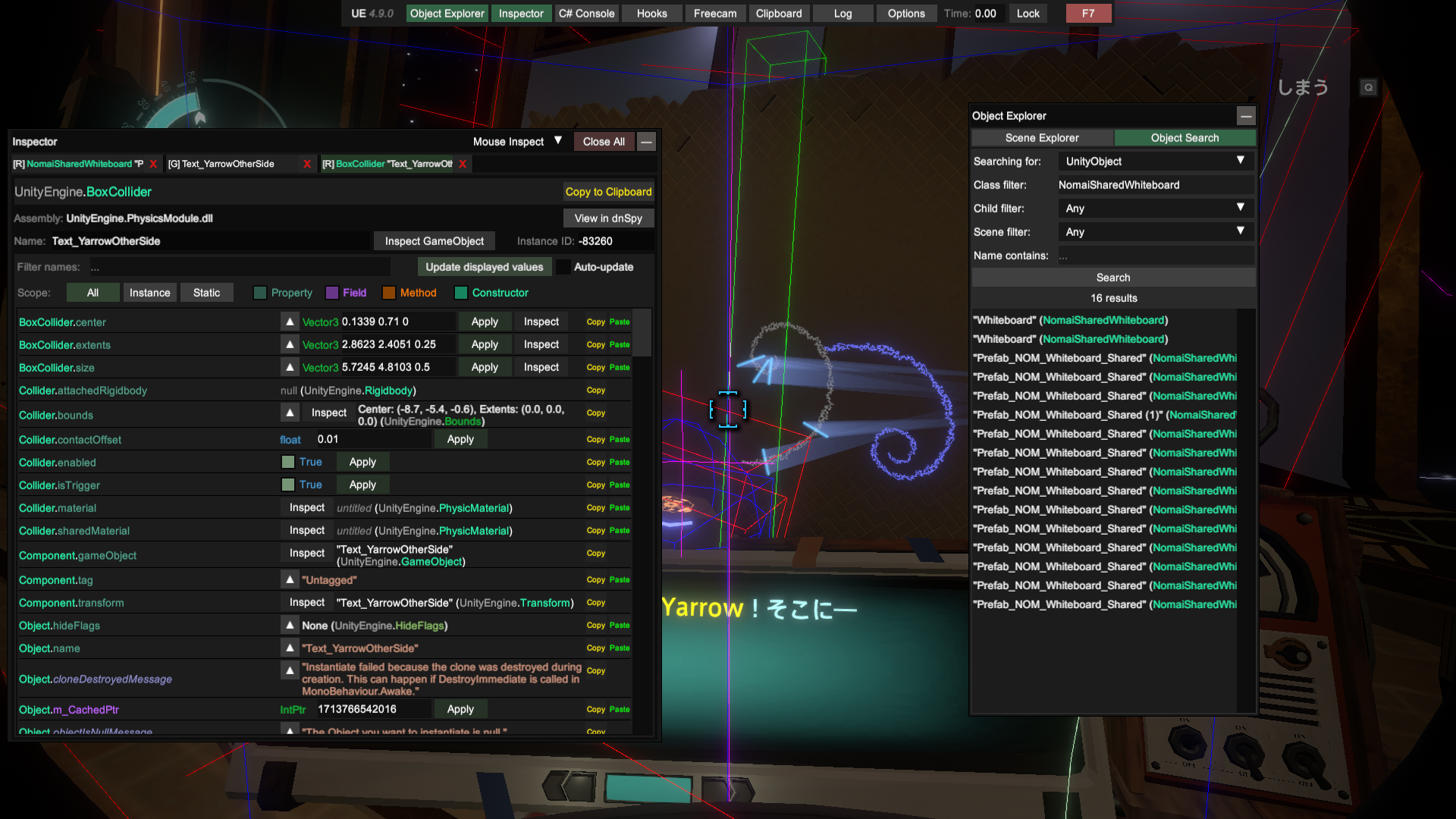
Task: Minimize the Object Explorer panel
Action: [x=1245, y=116]
